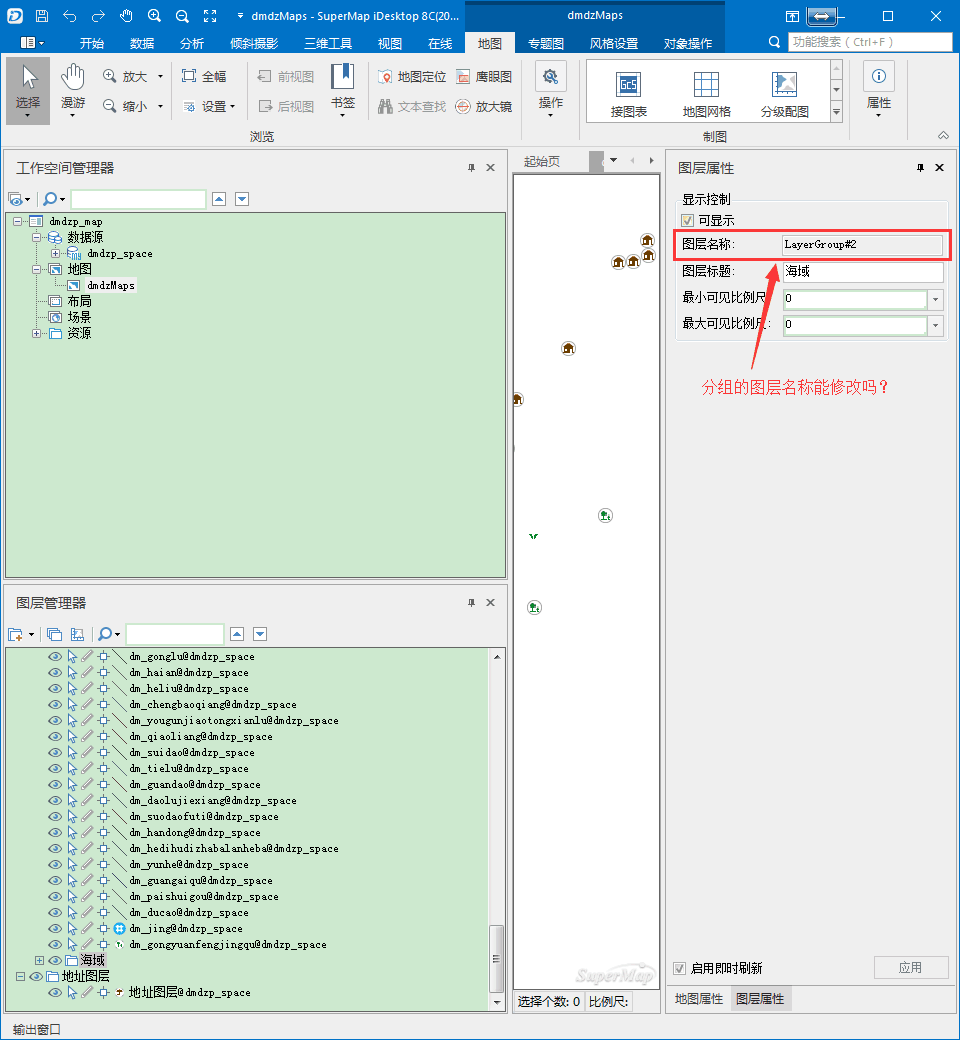The height and width of the screenshot is (1040, 960).
Task: Pin the 图层属性 panel
Action: point(920,168)
